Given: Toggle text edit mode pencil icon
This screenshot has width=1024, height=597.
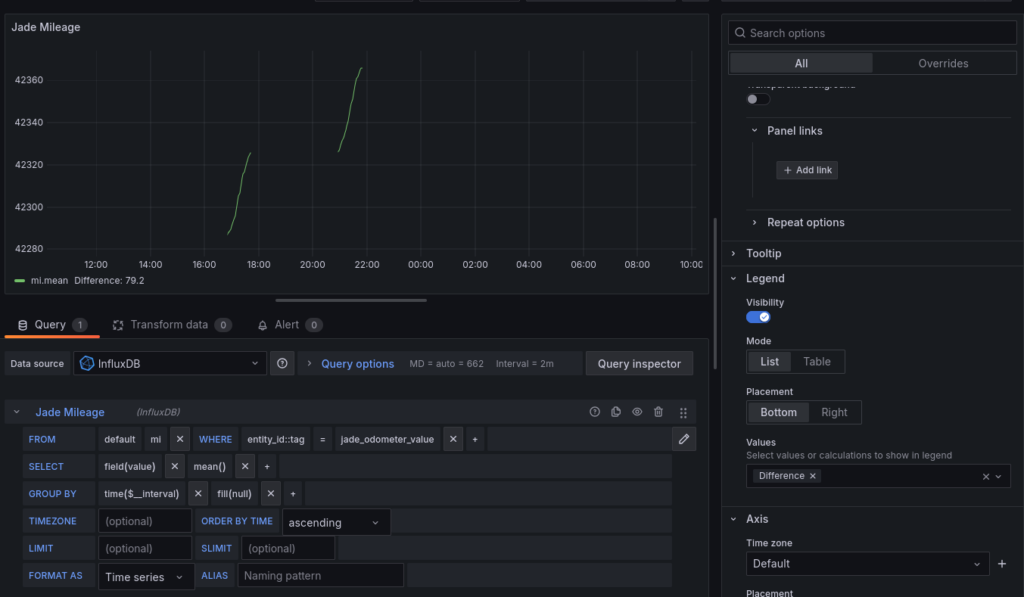Looking at the screenshot, I should [x=684, y=439].
